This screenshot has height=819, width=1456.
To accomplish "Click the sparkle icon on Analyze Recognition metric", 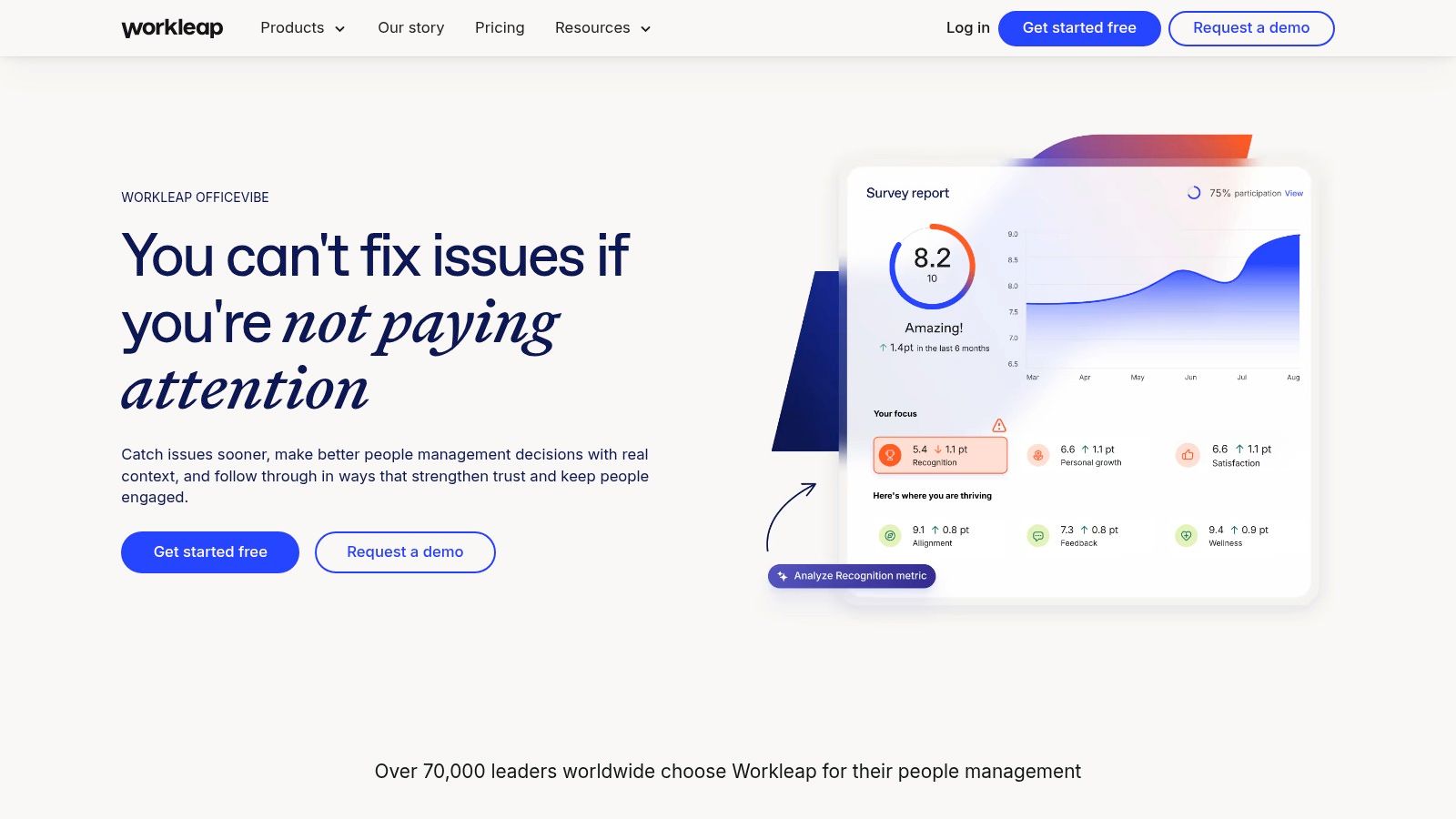I will click(782, 576).
